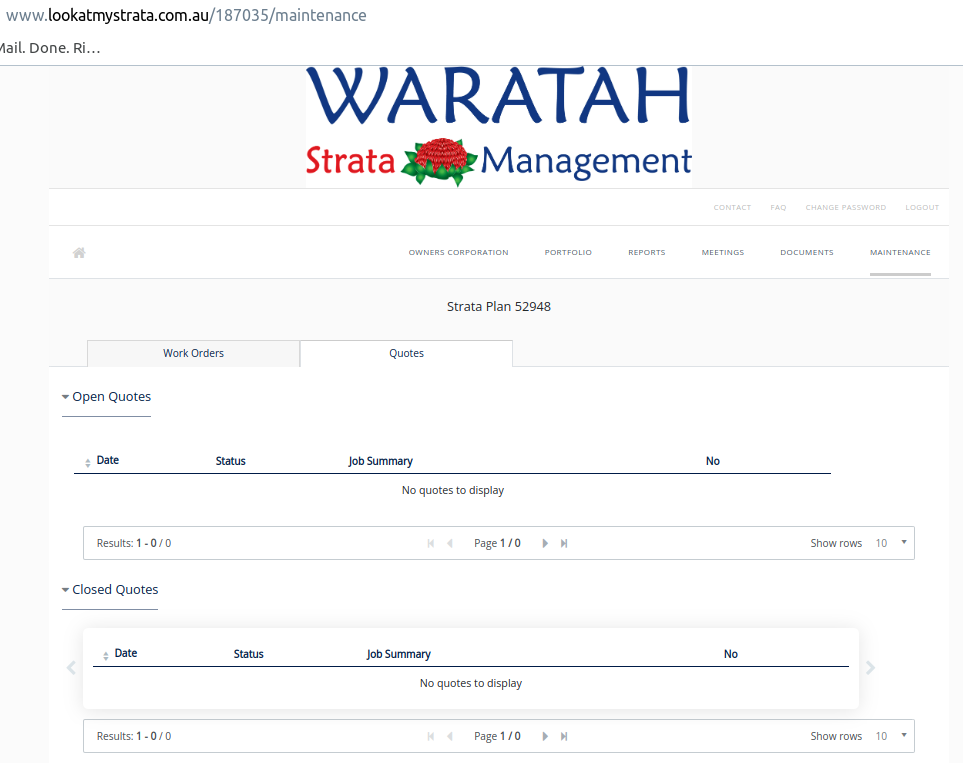Click Job Summary header in Closed Quotes

click(398, 654)
